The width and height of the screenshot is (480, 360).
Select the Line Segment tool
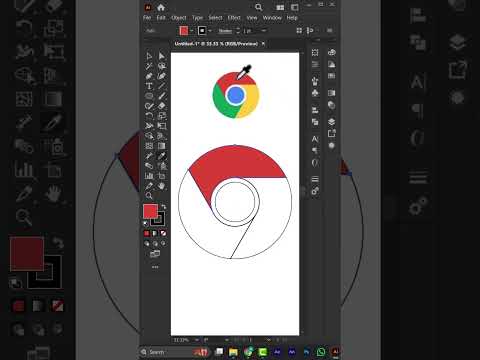click(x=162, y=86)
